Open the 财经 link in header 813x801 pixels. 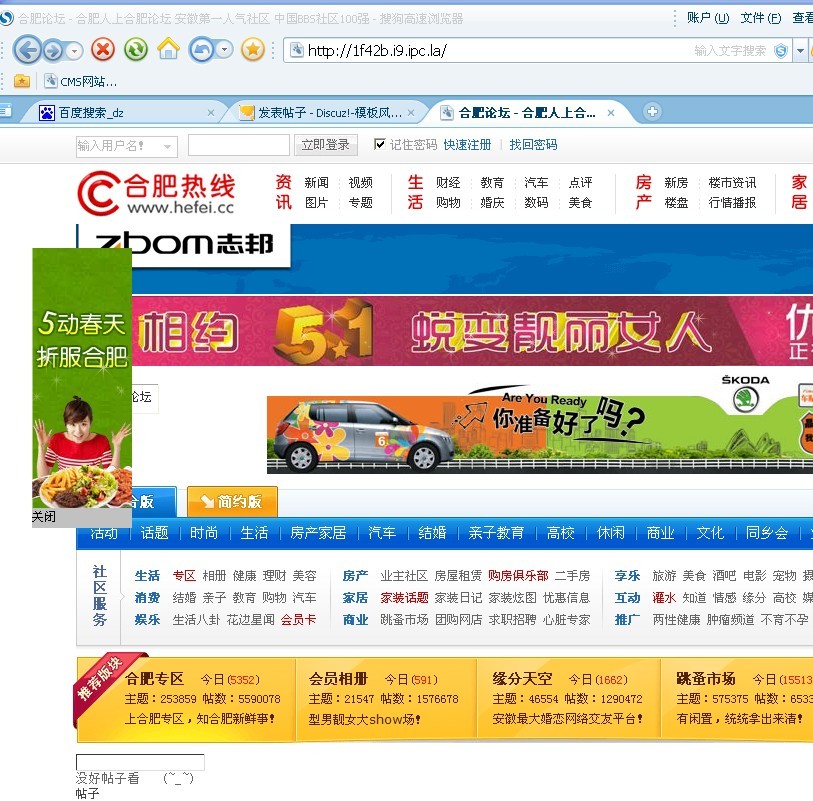click(x=448, y=182)
